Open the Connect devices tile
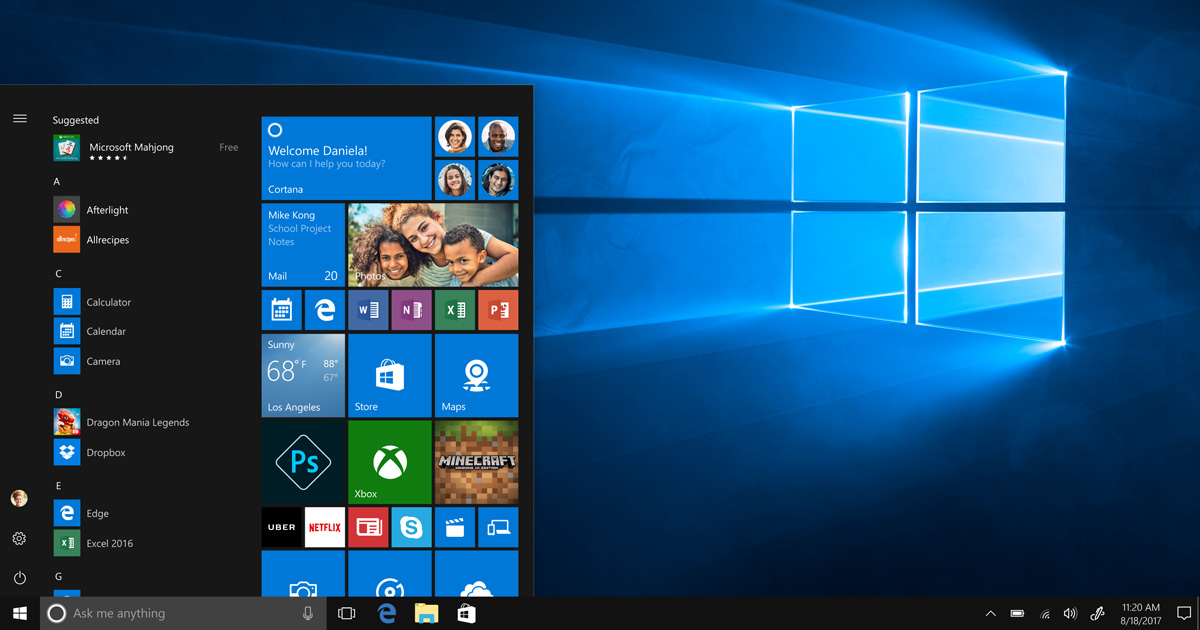 498,527
